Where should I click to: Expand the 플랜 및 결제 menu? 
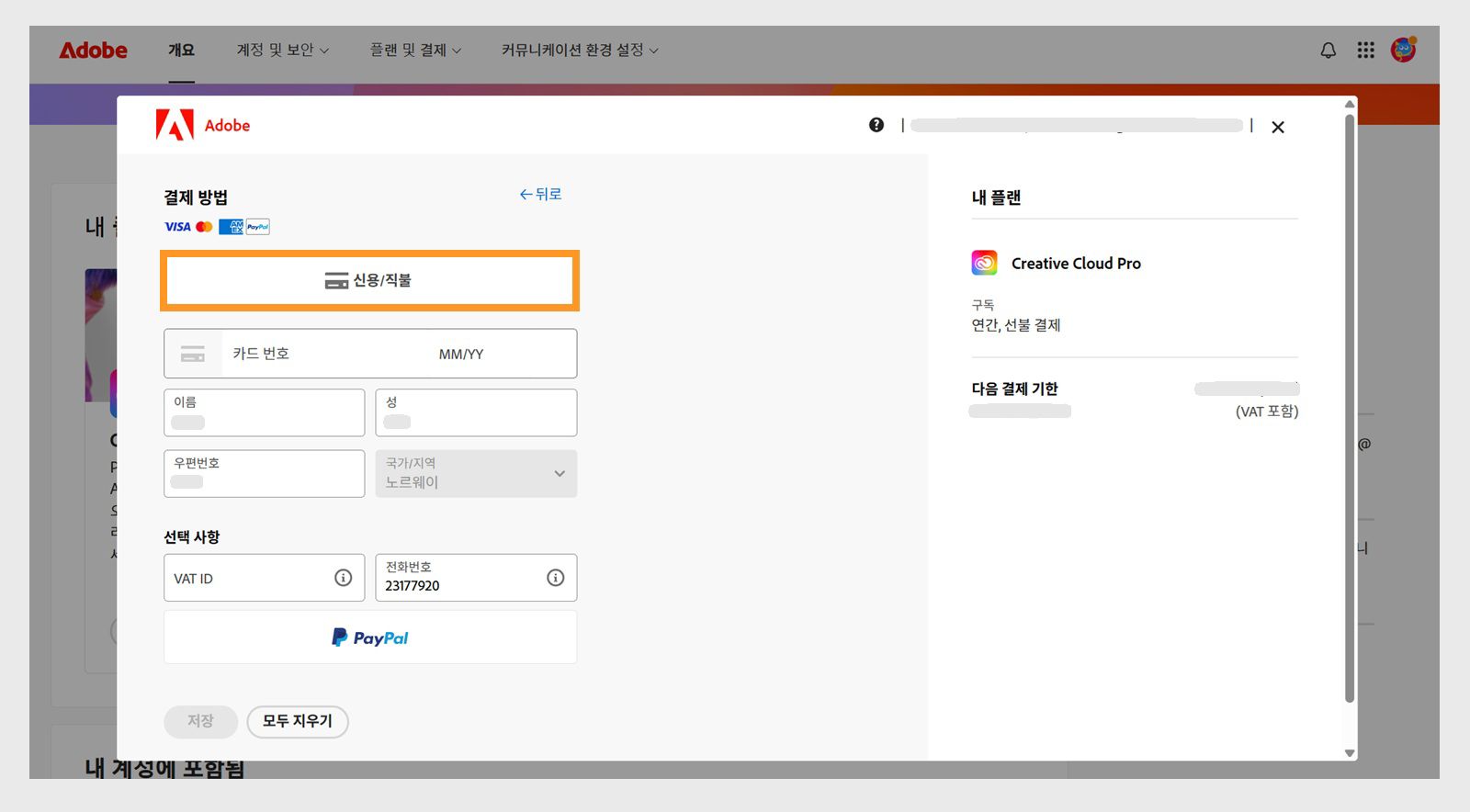415,50
